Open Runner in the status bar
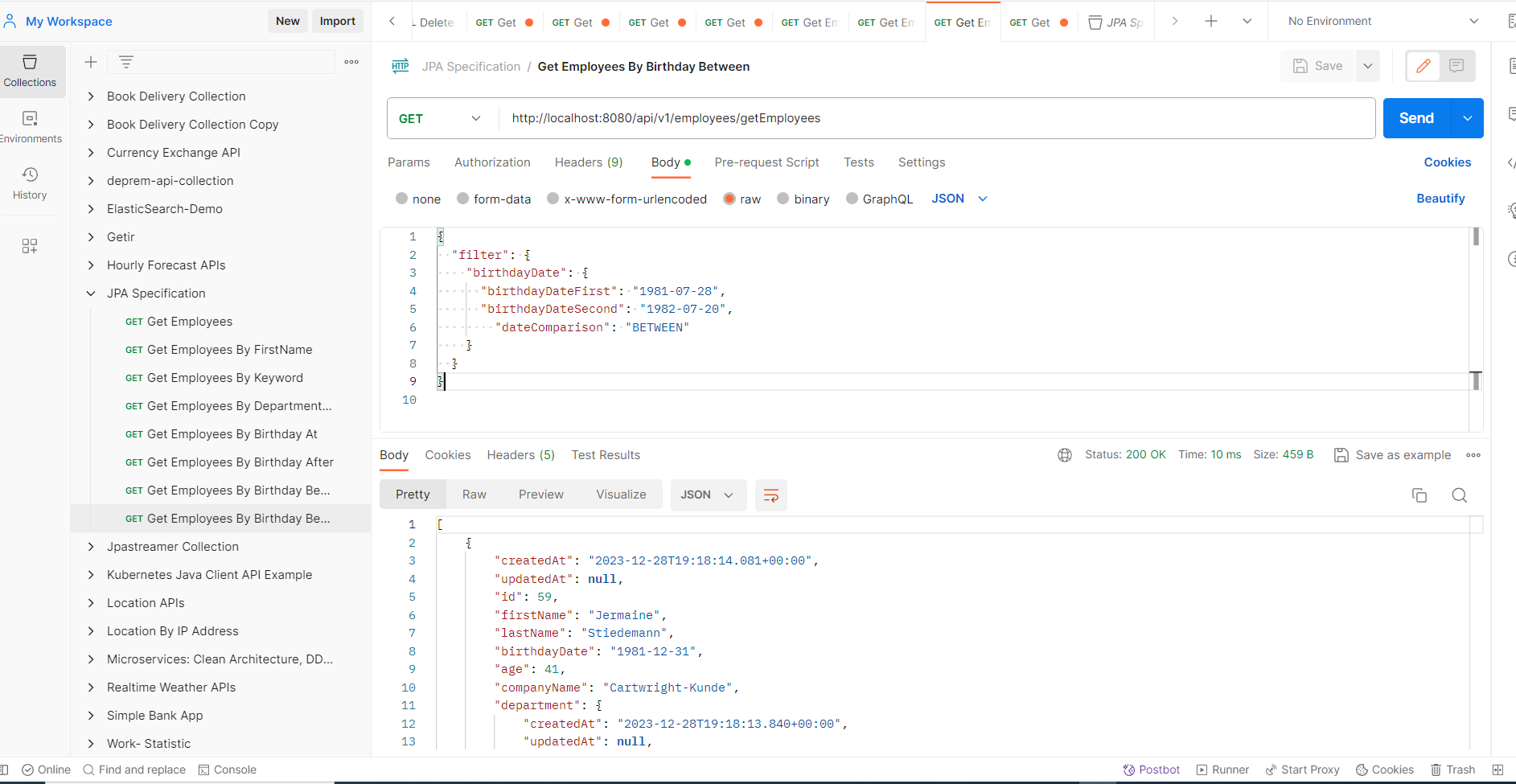The image size is (1516, 784). (x=1222, y=770)
